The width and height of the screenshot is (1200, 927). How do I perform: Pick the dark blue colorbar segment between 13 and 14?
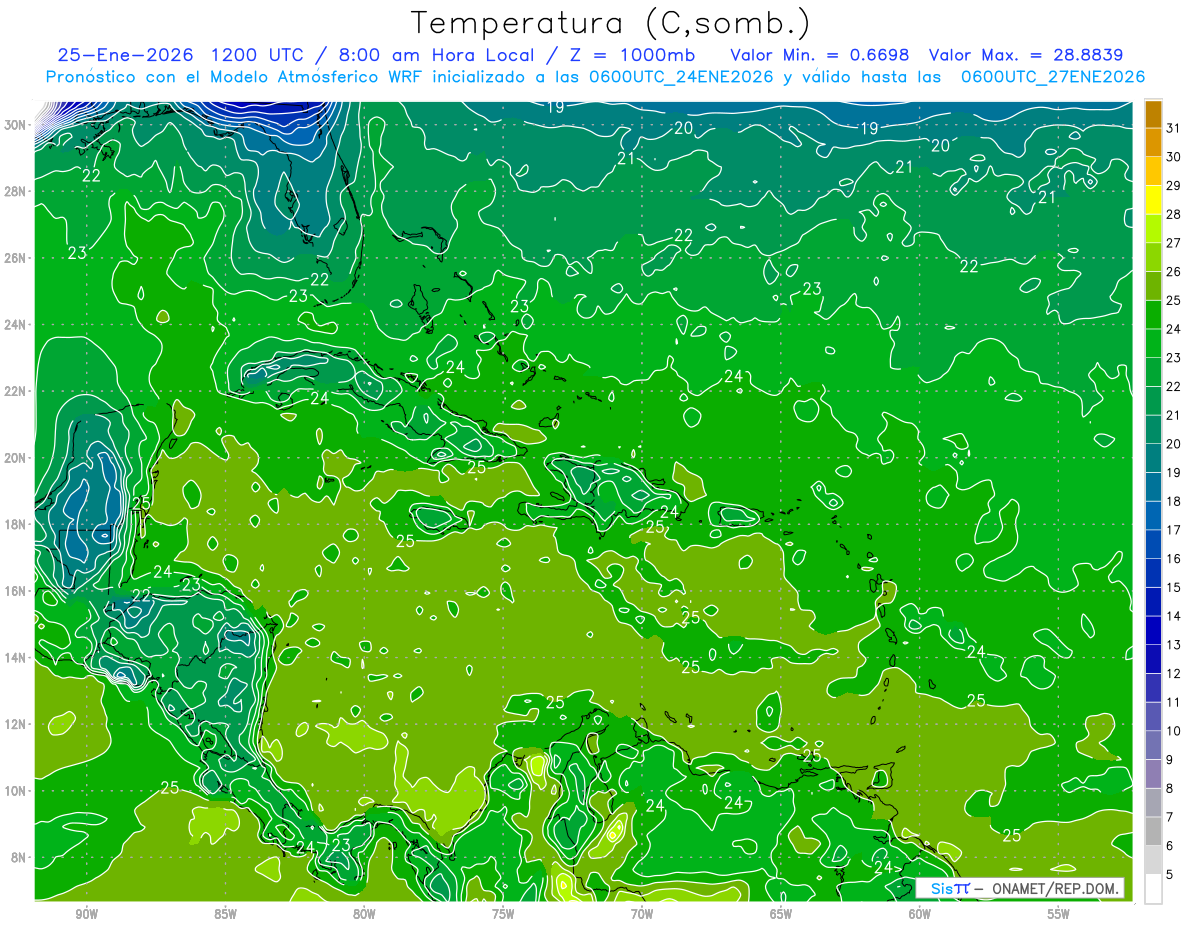[x=1153, y=631]
